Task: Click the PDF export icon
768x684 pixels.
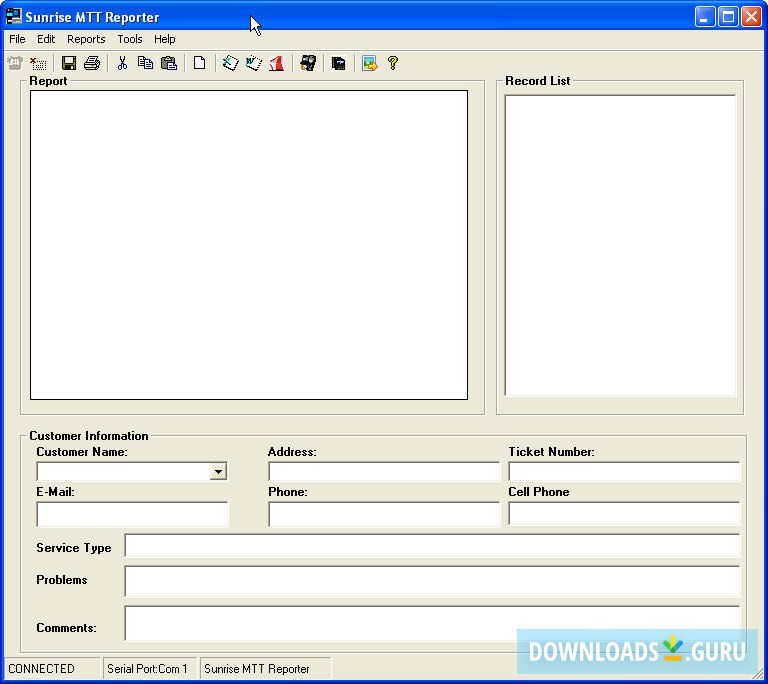Action: [x=276, y=63]
